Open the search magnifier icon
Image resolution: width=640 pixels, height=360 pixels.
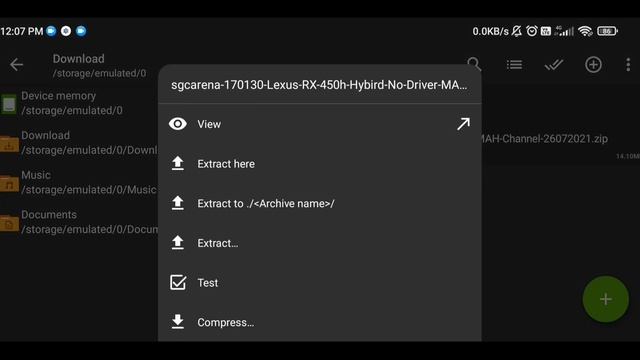tap(474, 64)
